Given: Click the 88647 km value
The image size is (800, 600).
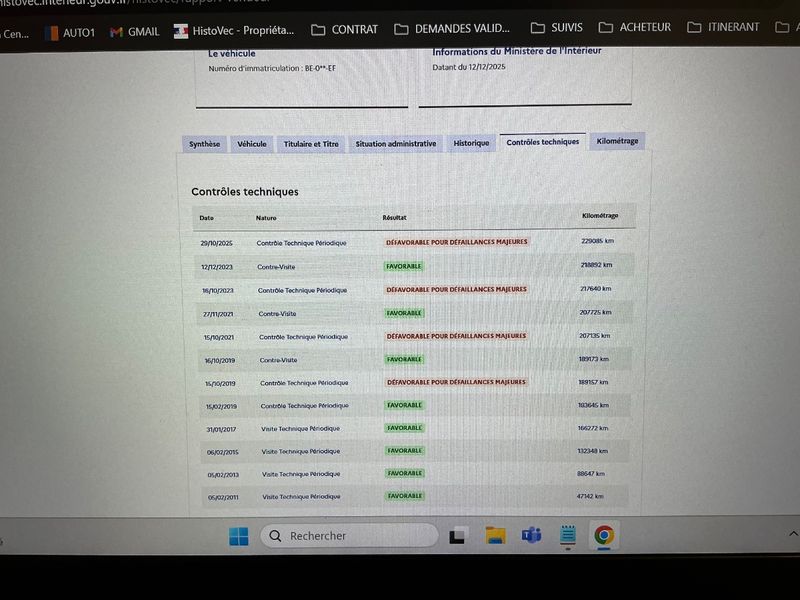Looking at the screenshot, I should coord(591,473).
